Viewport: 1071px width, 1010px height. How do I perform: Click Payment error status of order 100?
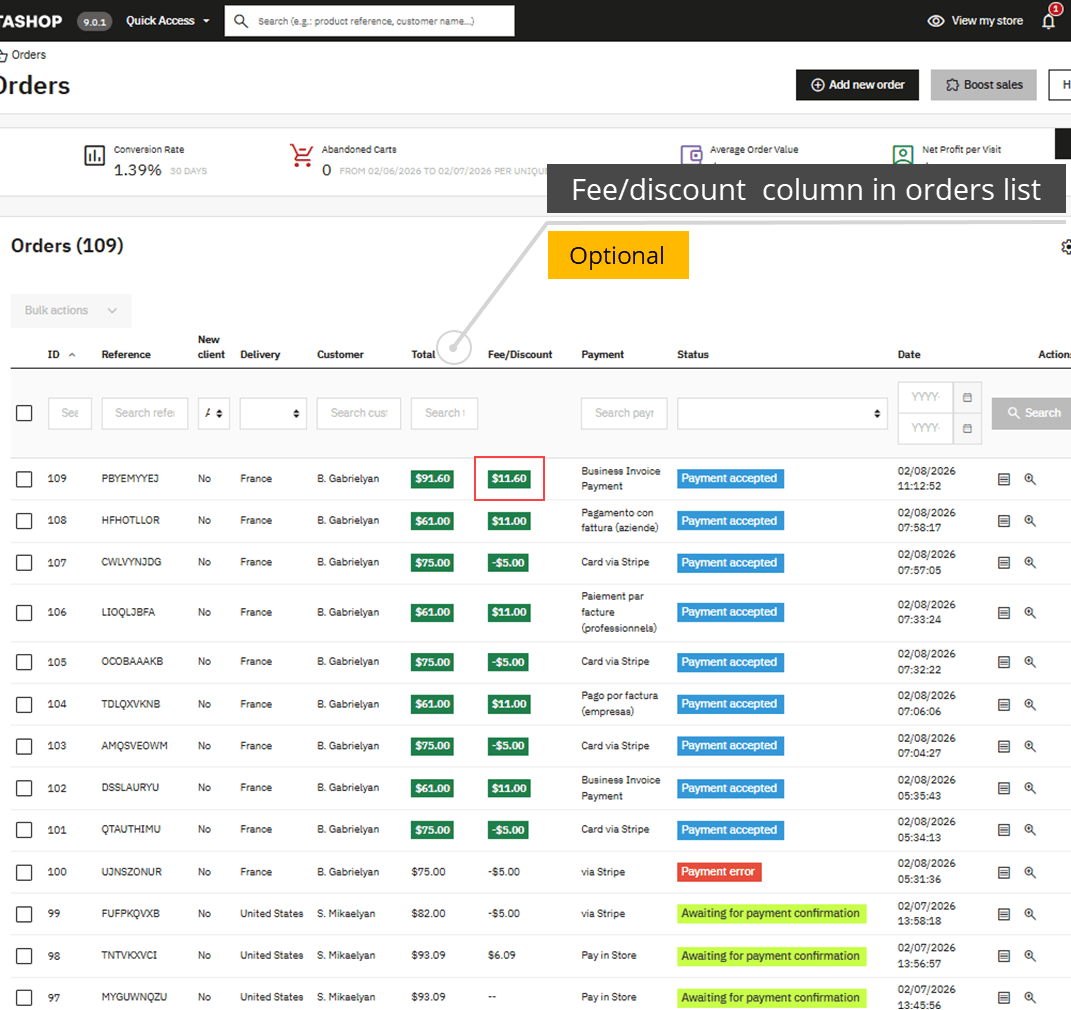[719, 872]
